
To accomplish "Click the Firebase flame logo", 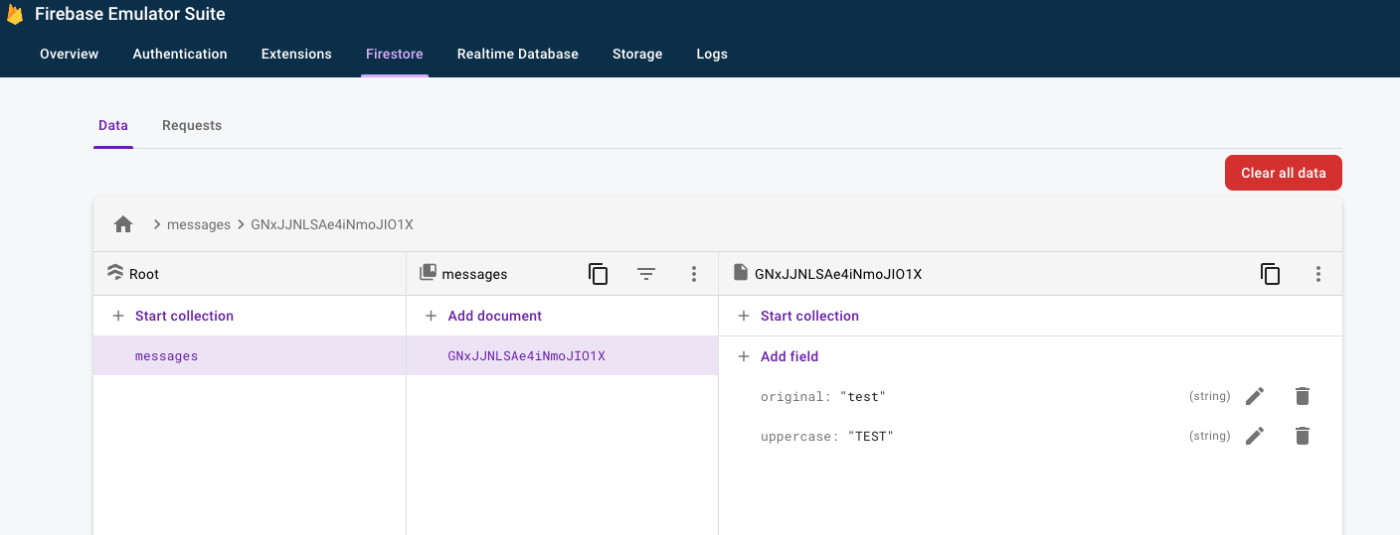I will 14,14.
